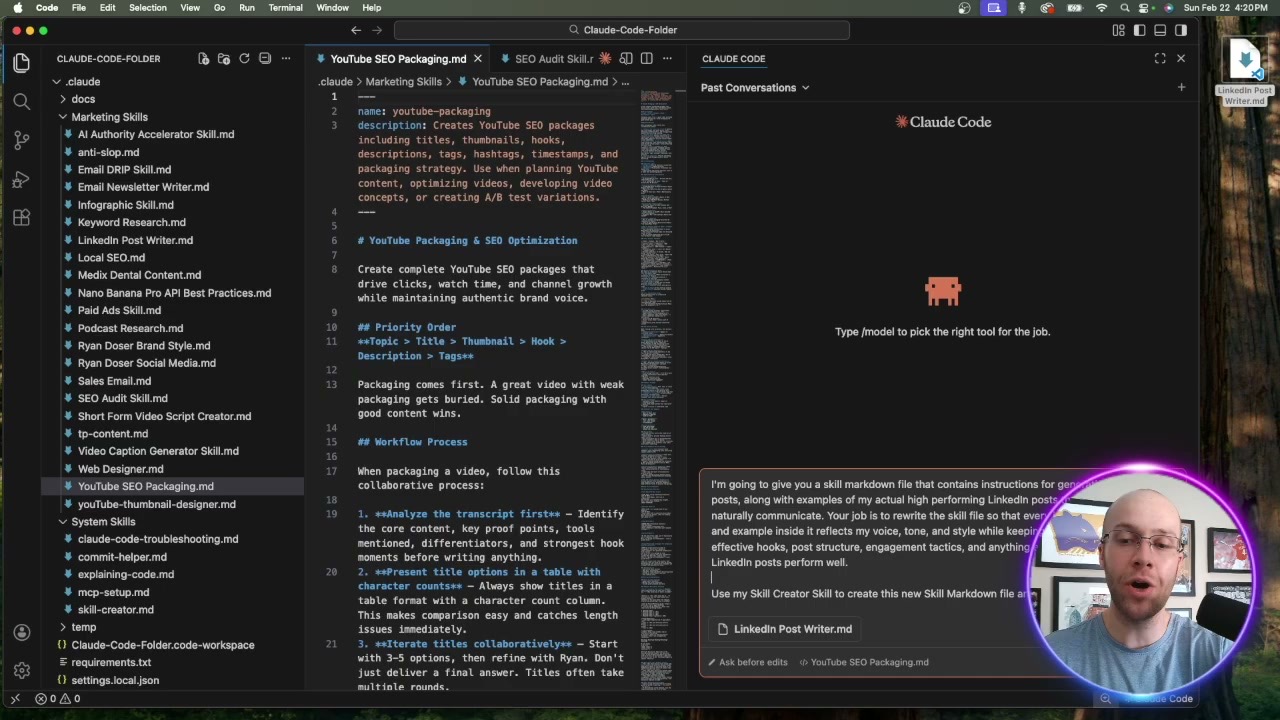Close the YouTube SEO Packaging.md tab
Screen dimensions: 1280x720
point(478,59)
